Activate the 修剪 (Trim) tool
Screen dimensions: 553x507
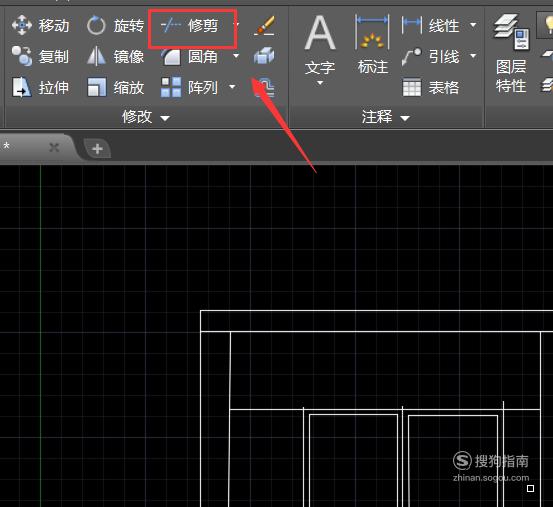click(190, 25)
